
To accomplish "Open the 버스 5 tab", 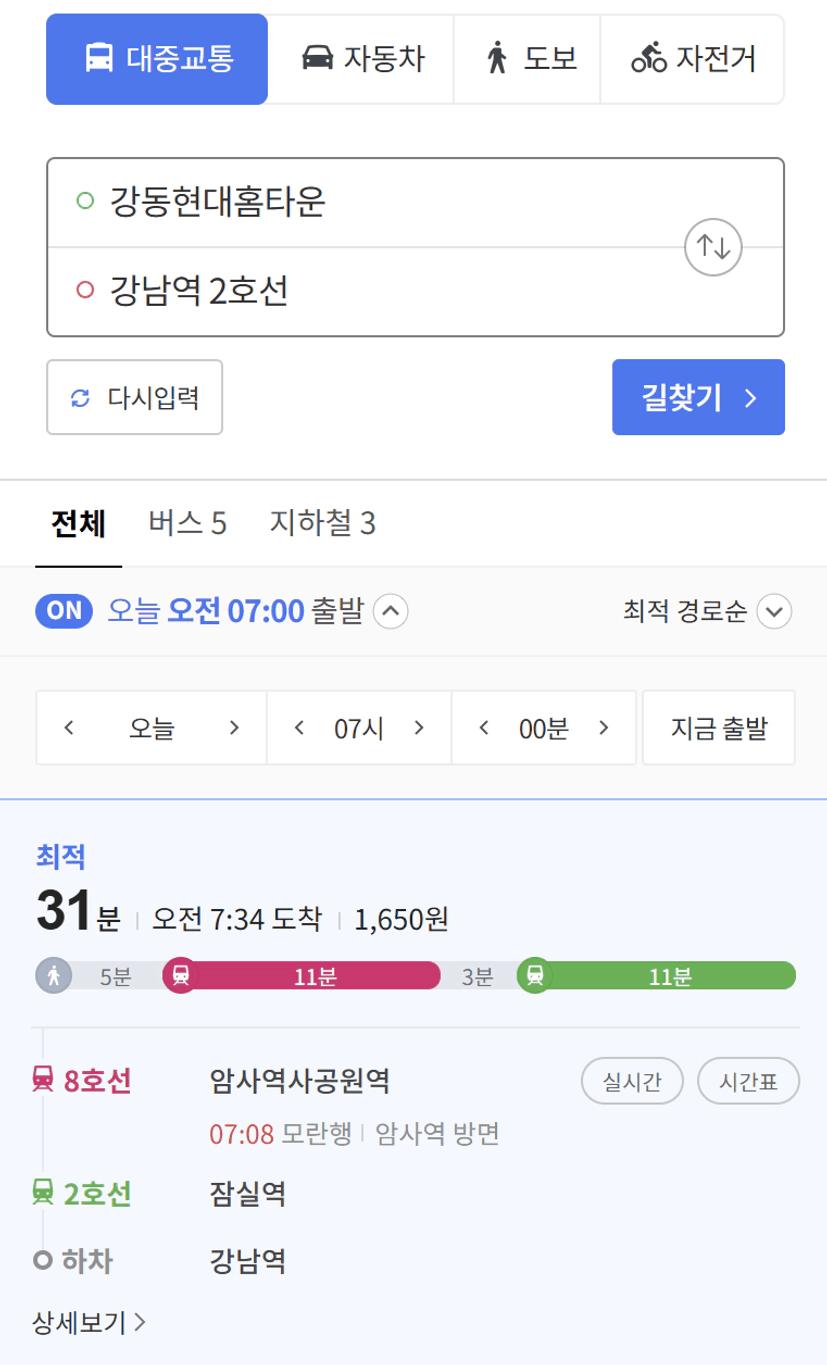I will pyautogui.click(x=187, y=523).
